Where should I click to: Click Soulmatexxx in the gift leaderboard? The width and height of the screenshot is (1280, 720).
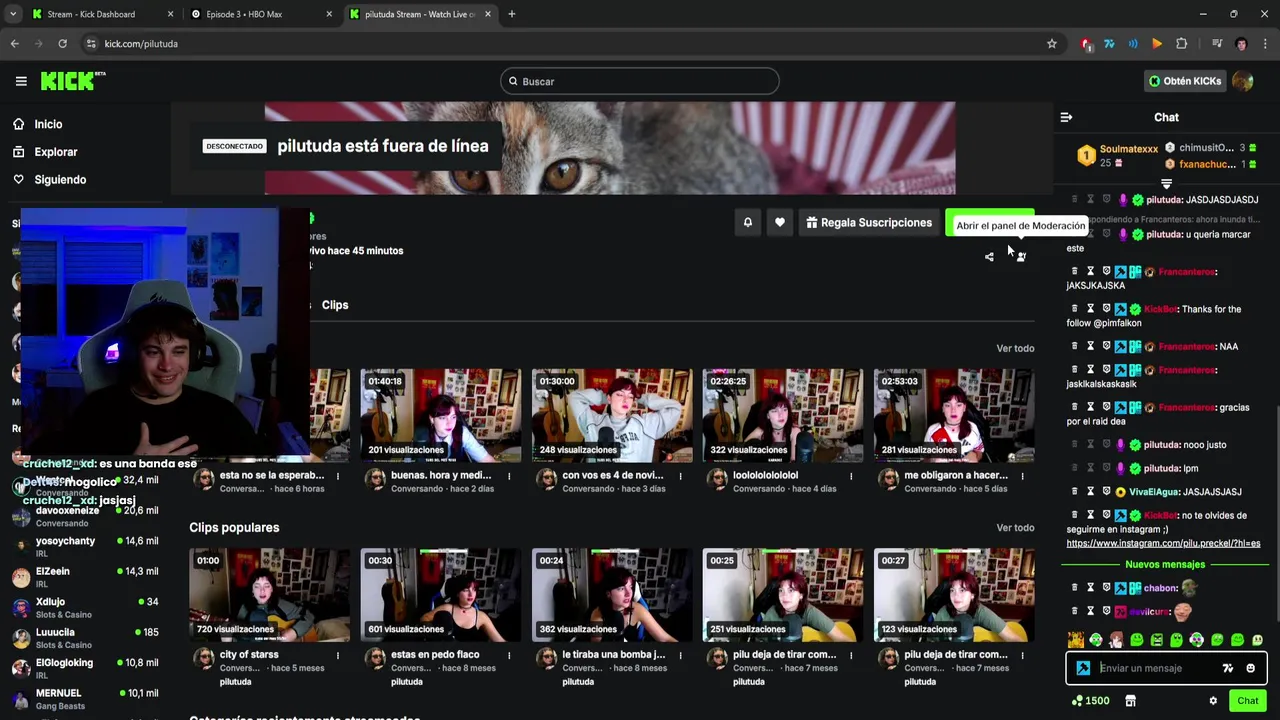coord(1128,149)
